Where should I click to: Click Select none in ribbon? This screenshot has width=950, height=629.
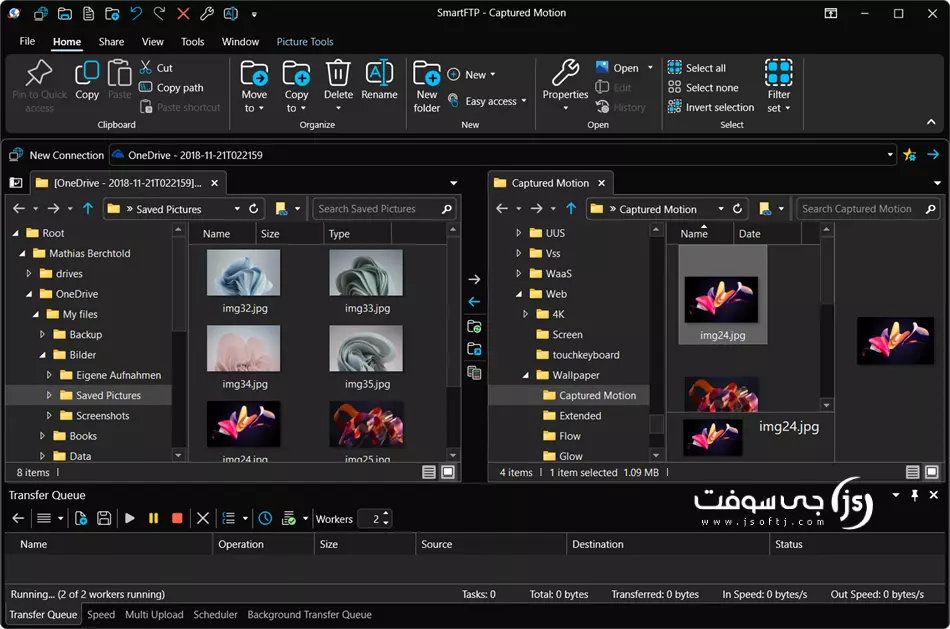[x=703, y=87]
